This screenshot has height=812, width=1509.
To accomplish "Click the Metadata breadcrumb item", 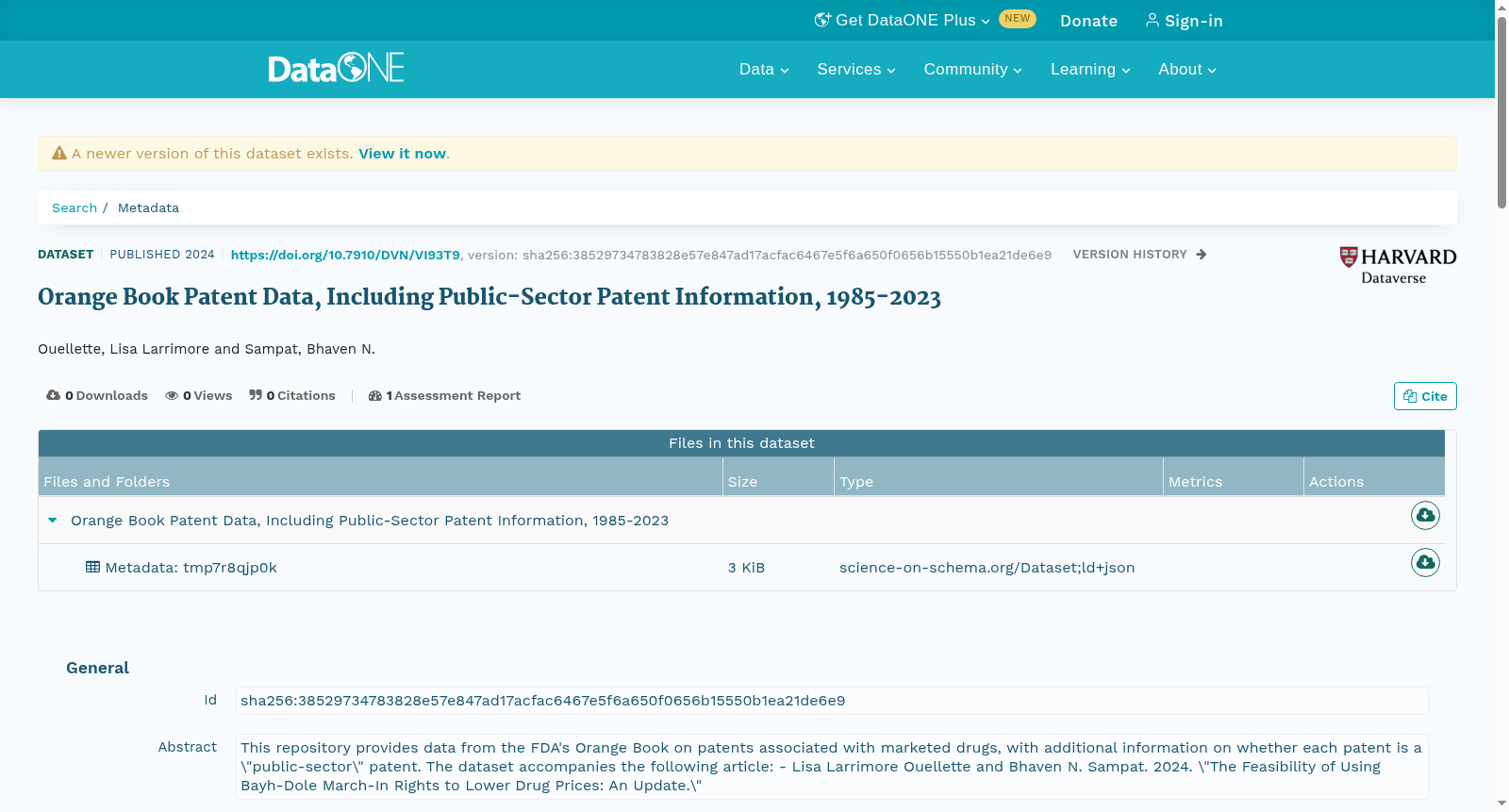I will [148, 207].
